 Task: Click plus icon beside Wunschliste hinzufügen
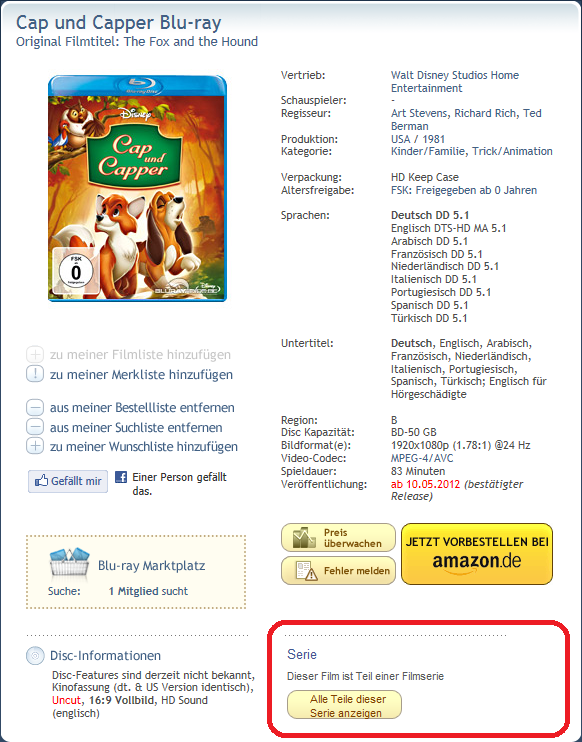pos(35,446)
